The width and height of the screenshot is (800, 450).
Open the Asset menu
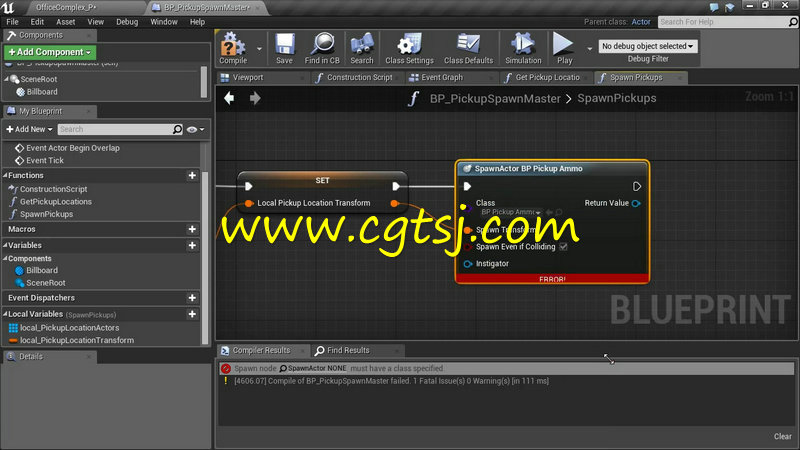point(65,22)
